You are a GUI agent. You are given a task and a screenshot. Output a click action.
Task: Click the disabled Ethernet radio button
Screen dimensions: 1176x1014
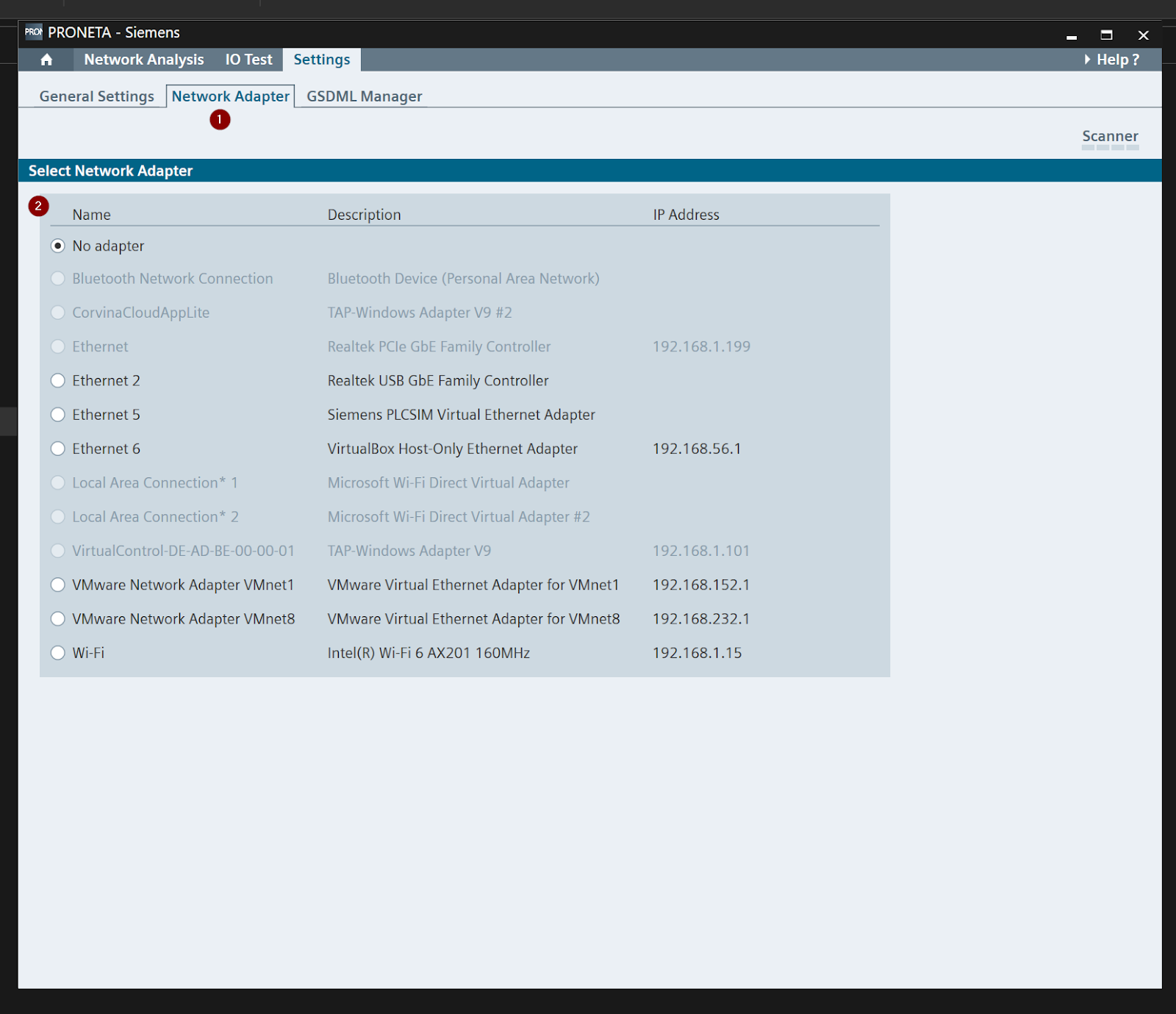[x=58, y=346]
